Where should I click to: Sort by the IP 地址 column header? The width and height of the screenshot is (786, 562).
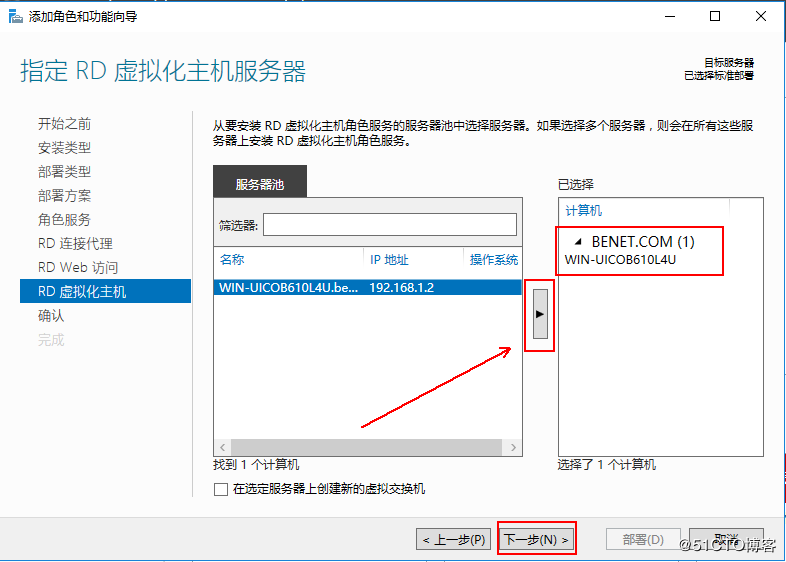tap(389, 260)
